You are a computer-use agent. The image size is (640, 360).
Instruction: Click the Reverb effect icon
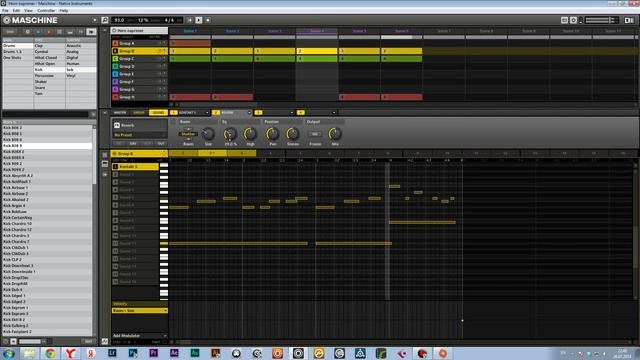coord(117,125)
